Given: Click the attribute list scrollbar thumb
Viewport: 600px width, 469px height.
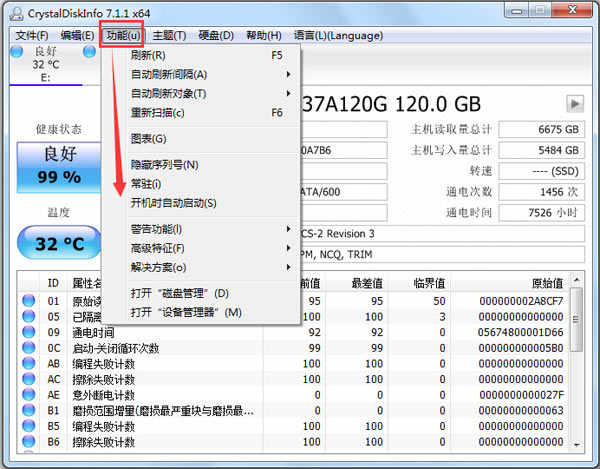Looking at the screenshot, I should pos(576,319).
